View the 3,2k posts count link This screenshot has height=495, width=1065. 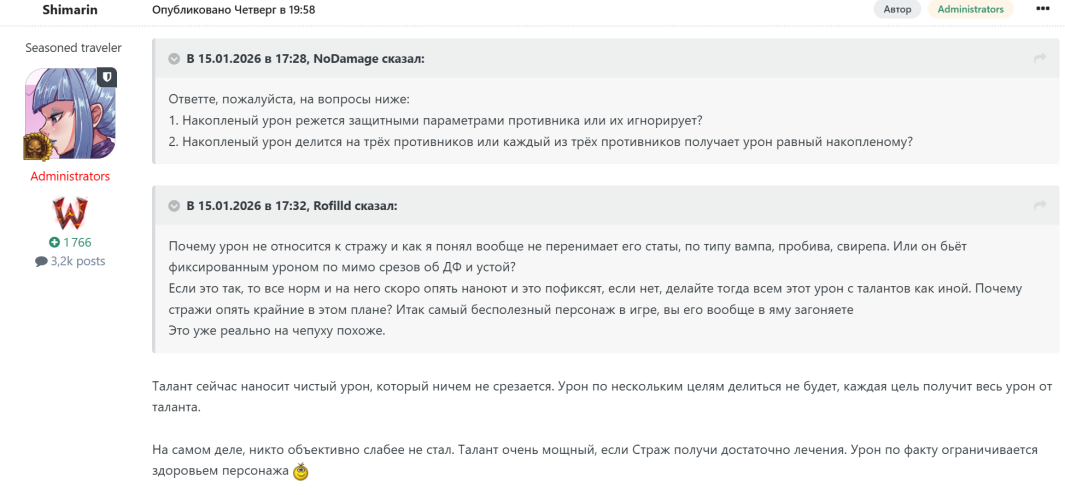point(77,262)
